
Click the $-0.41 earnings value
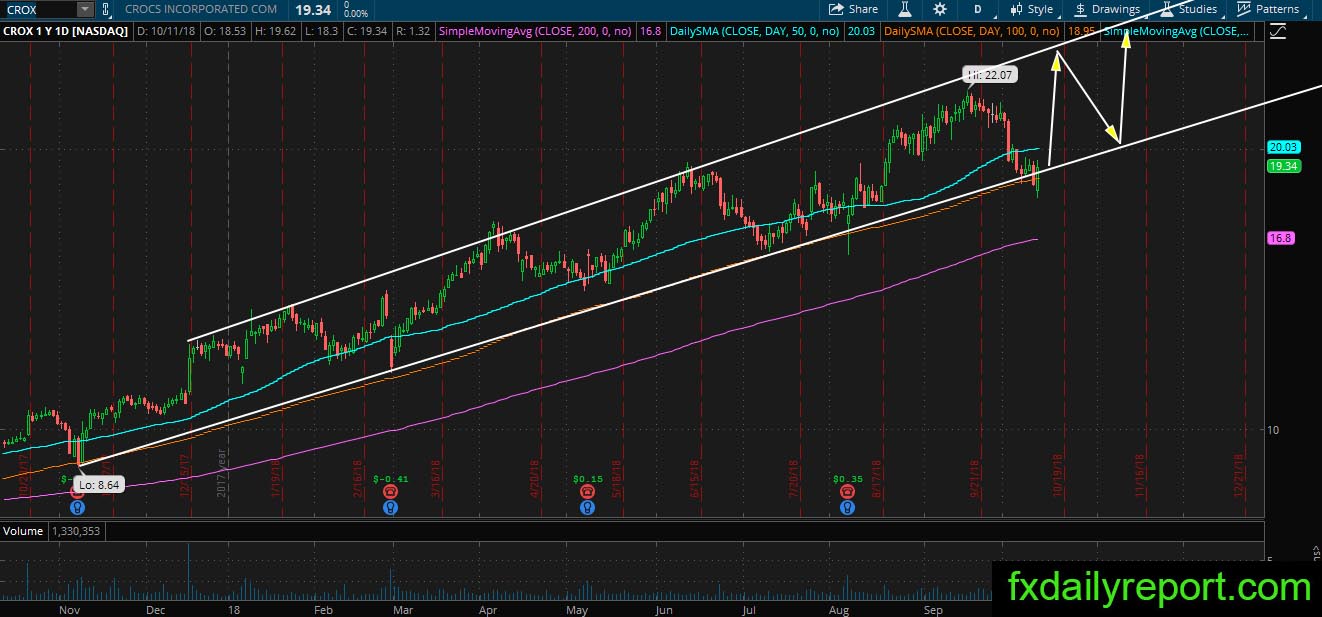coord(390,479)
